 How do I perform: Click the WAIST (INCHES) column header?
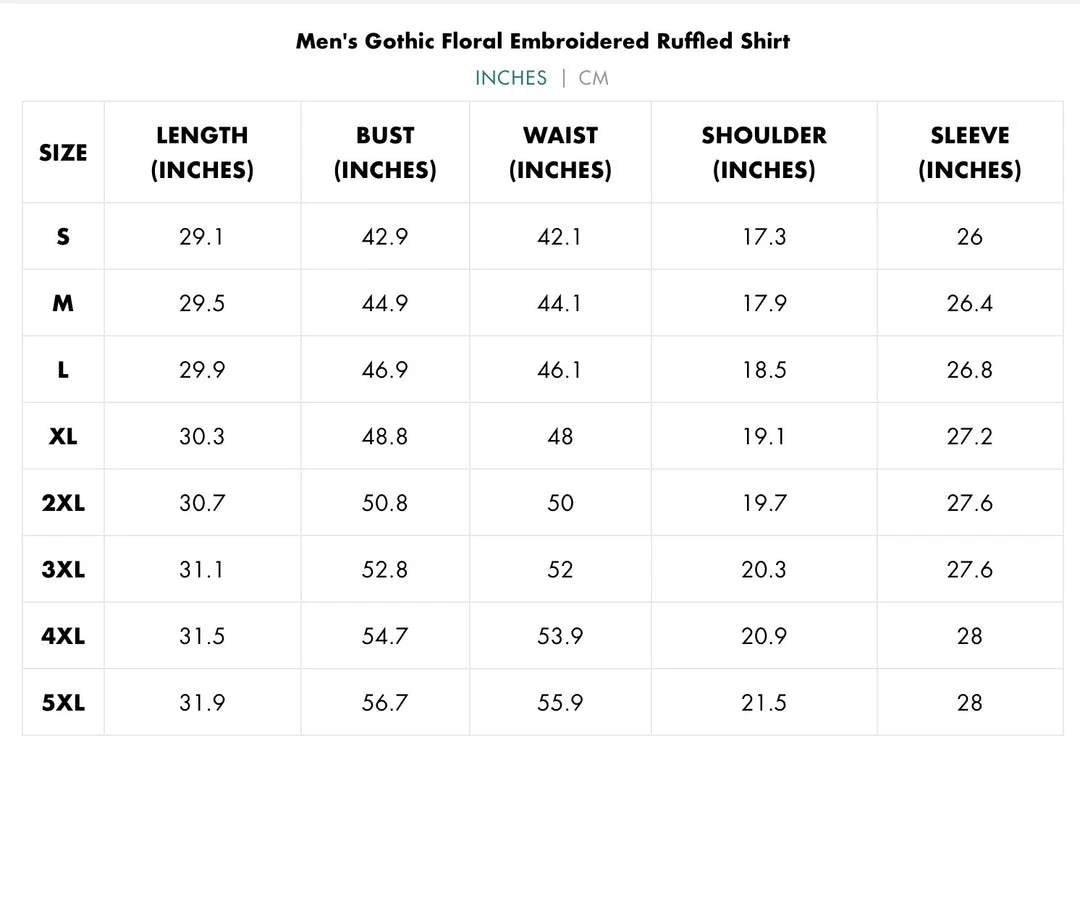[x=560, y=153]
